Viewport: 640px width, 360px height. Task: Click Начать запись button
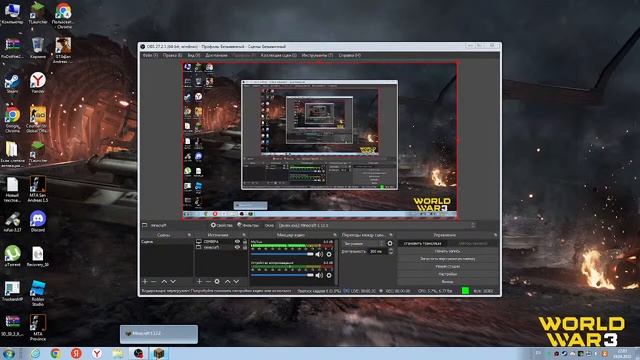point(448,251)
